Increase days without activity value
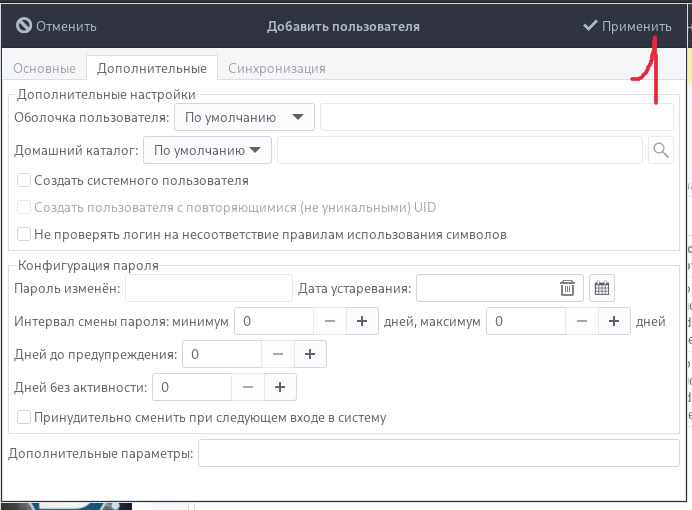The height and width of the screenshot is (510, 692). [280, 386]
